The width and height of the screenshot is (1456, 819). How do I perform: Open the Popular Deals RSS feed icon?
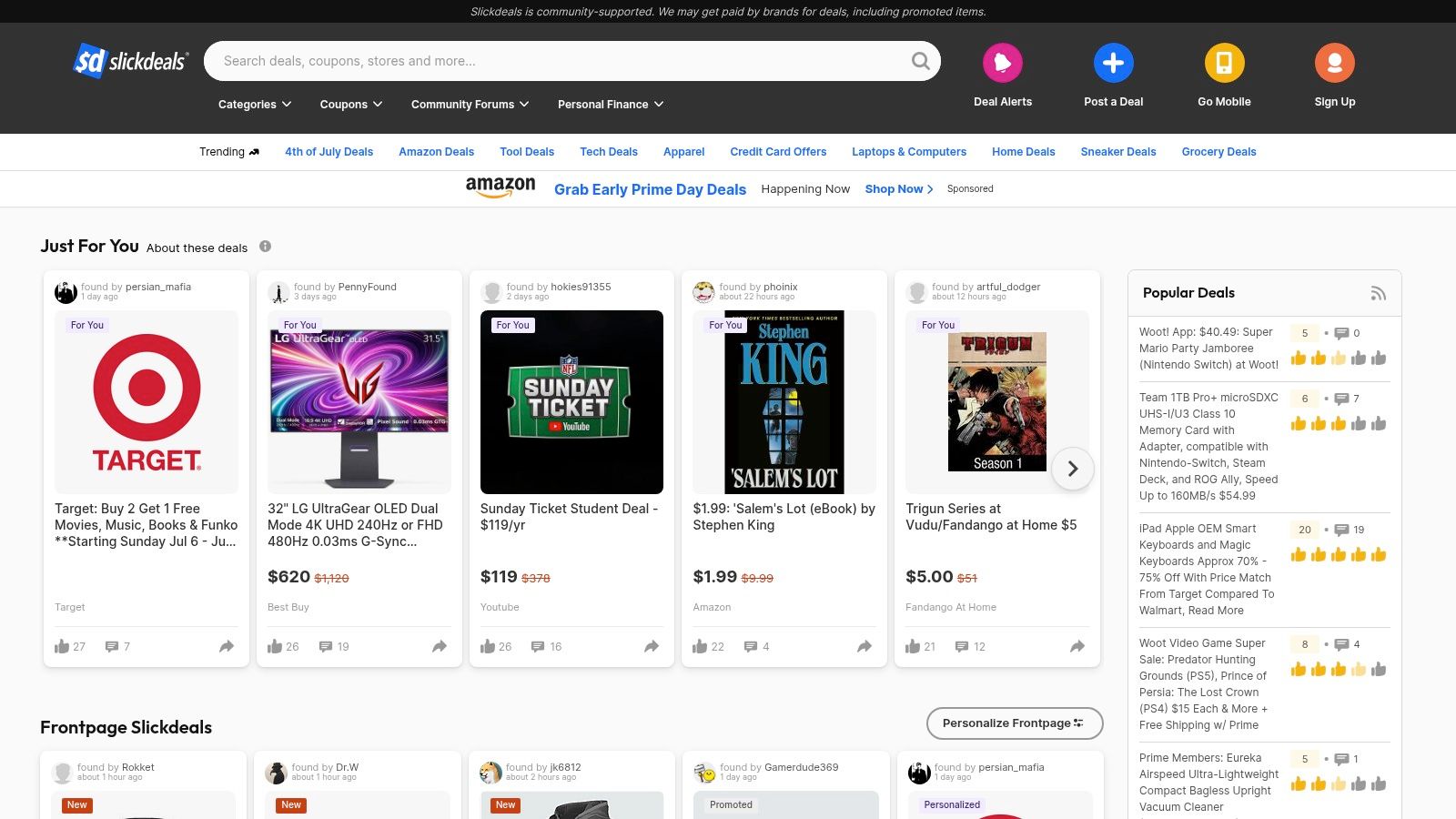1379,293
